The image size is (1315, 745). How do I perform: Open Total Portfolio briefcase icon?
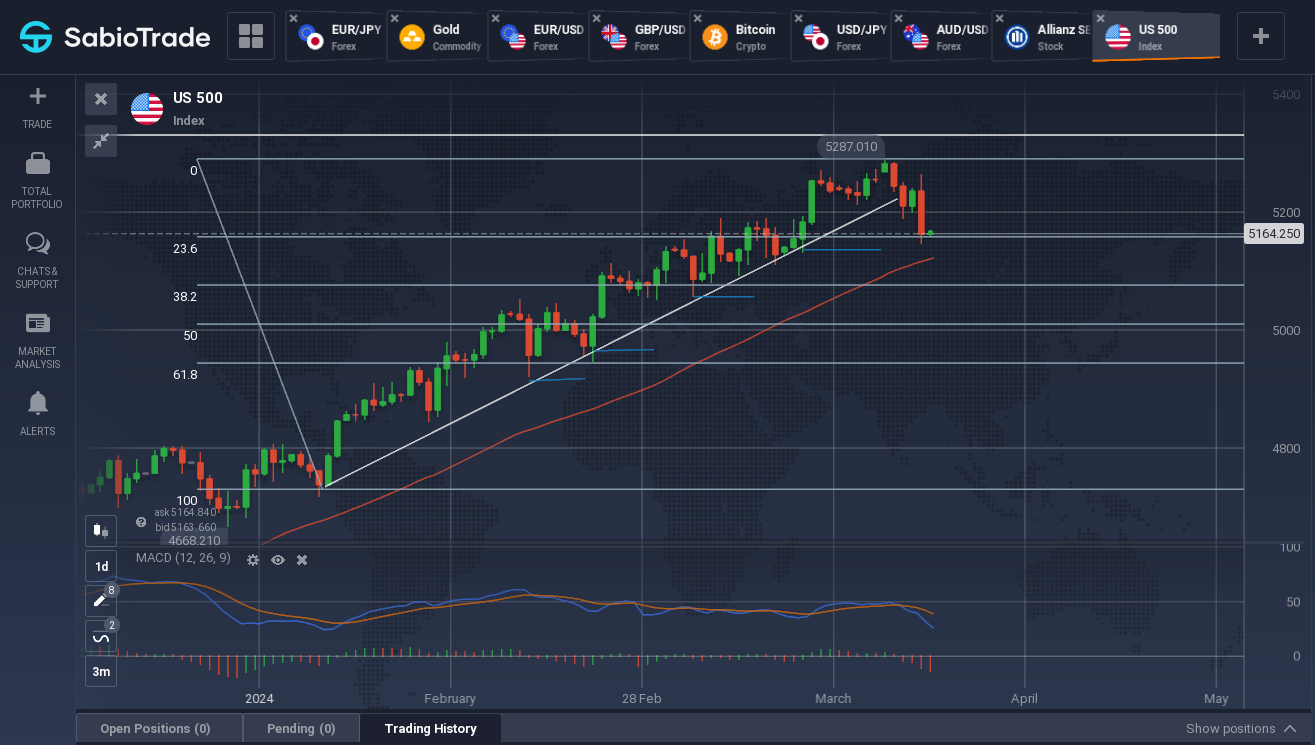(37, 163)
